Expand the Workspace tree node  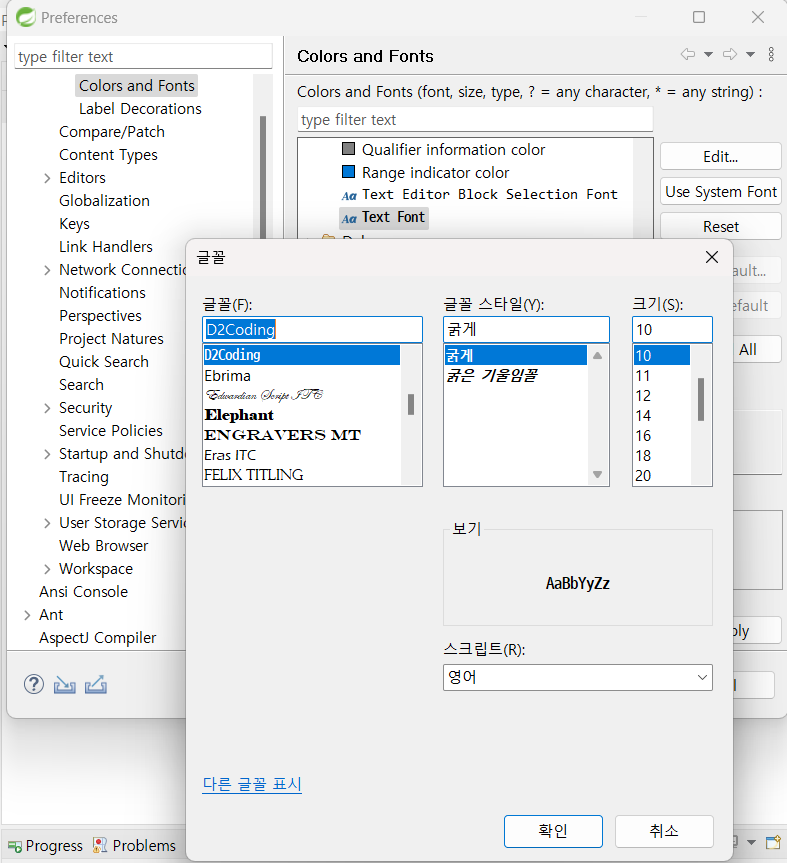pos(47,569)
